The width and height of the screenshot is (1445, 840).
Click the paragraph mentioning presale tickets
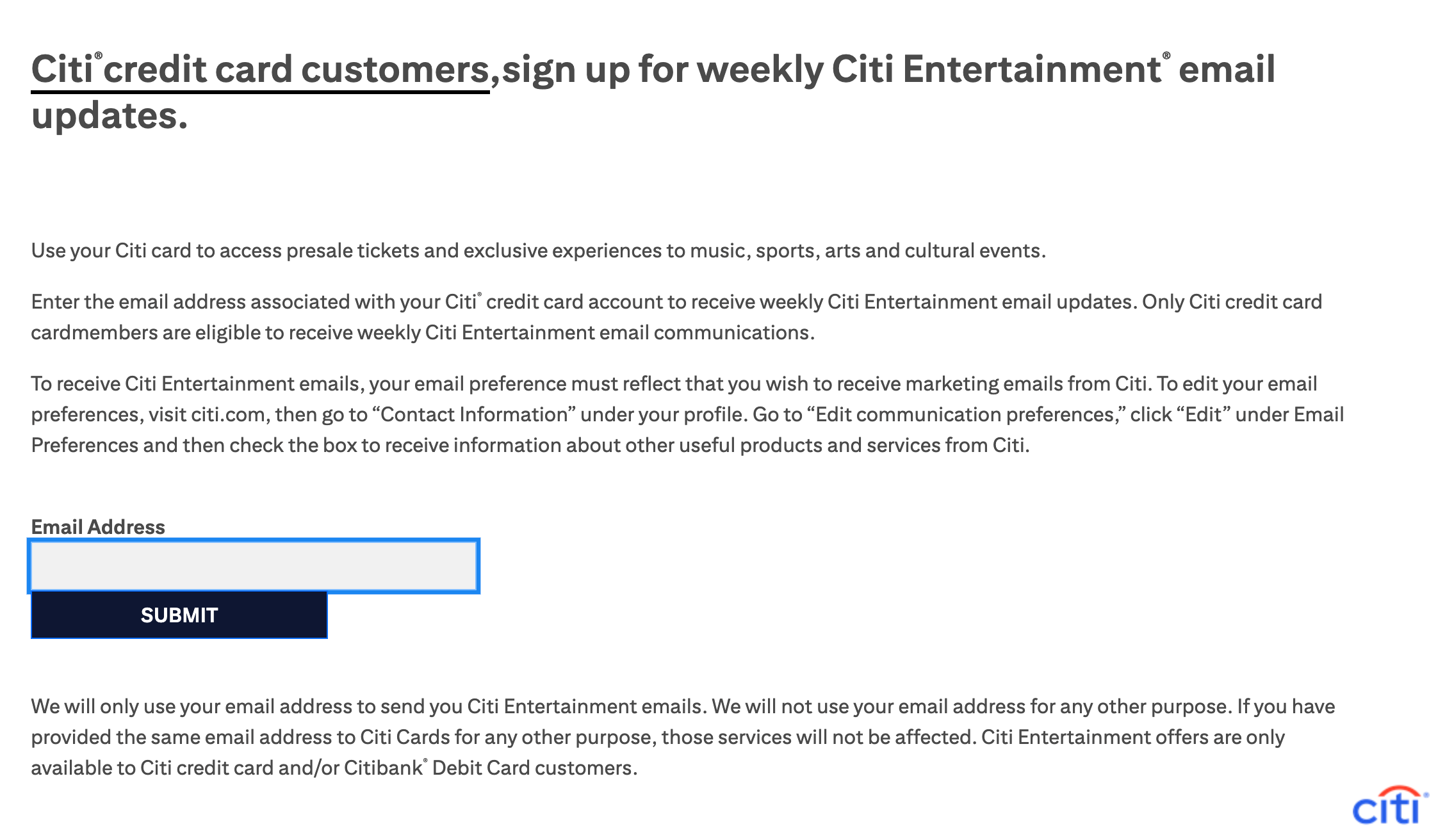(x=538, y=251)
